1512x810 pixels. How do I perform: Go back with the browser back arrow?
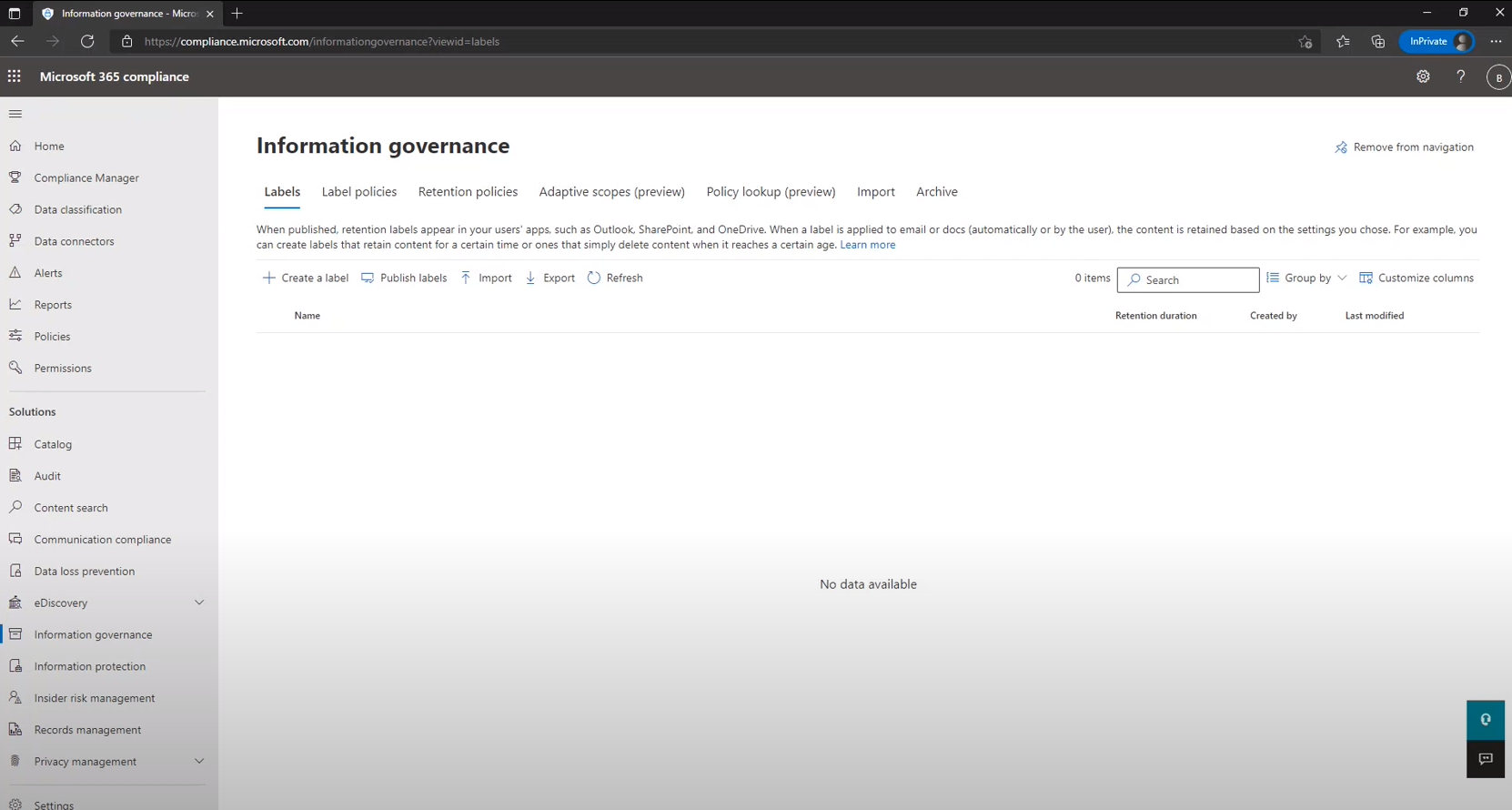click(17, 41)
